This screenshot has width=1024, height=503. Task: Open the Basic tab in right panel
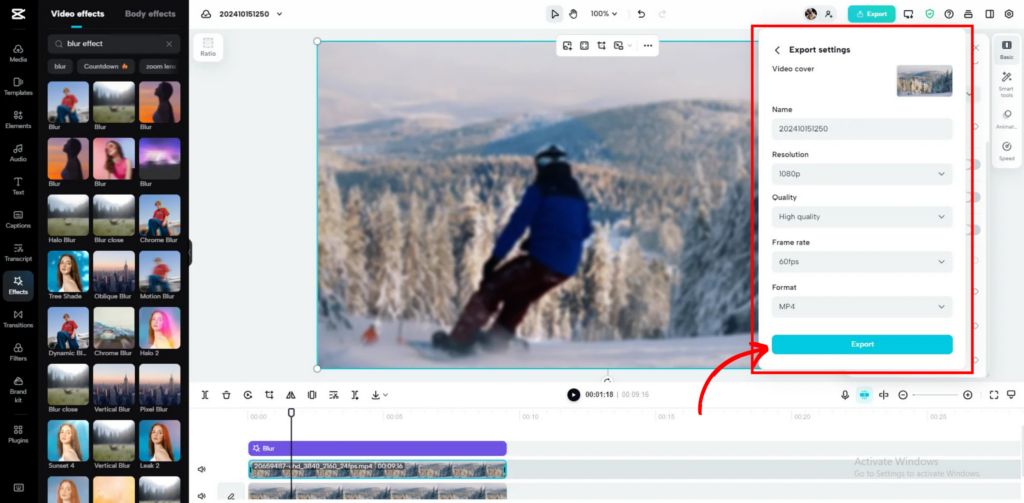point(1006,50)
